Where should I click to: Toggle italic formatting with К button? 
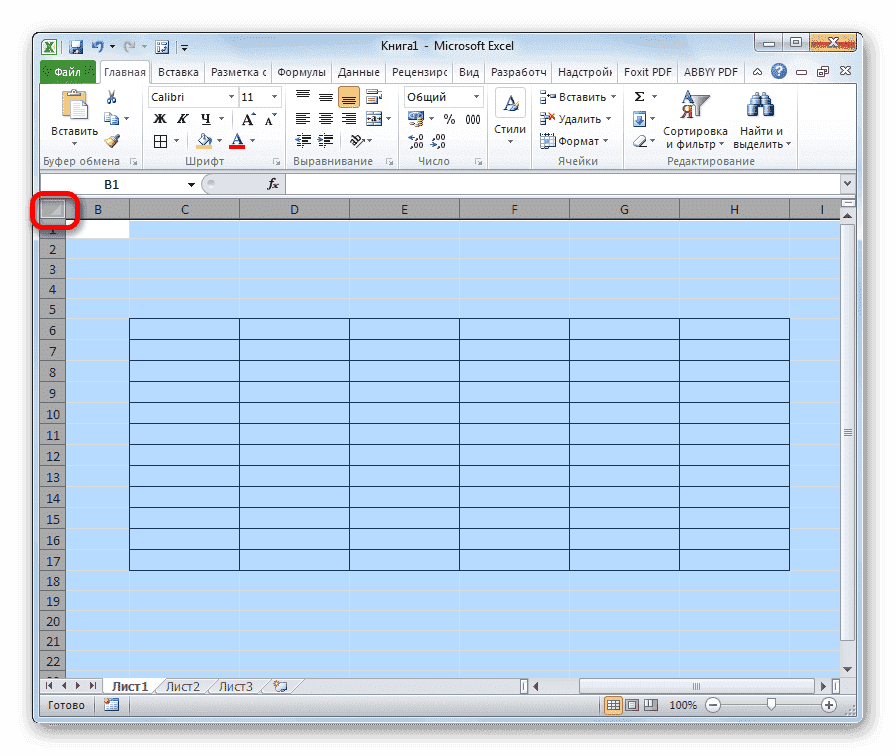pyautogui.click(x=182, y=118)
